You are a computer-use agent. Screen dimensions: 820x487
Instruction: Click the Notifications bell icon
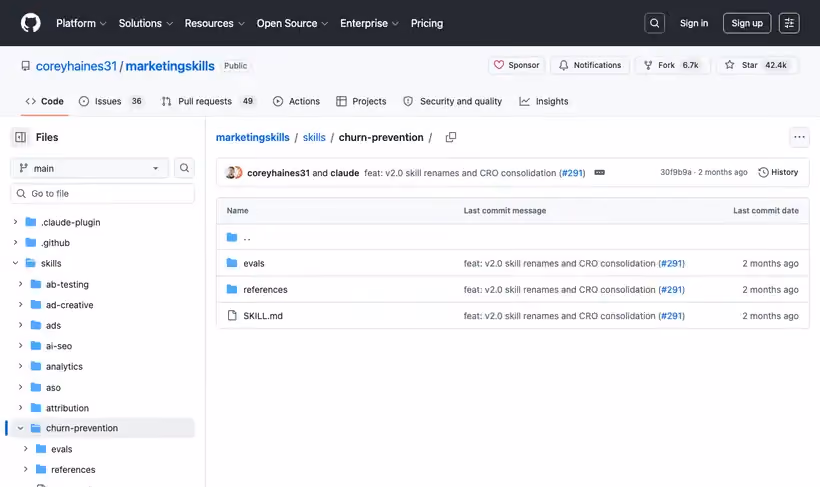(x=563, y=65)
